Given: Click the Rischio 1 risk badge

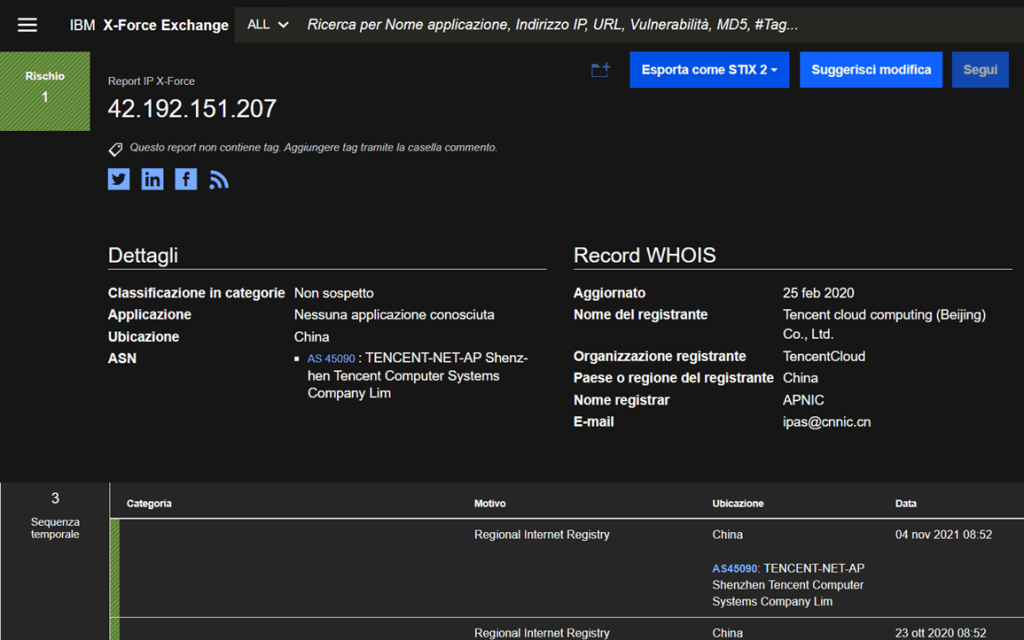Looking at the screenshot, I should click(45, 91).
